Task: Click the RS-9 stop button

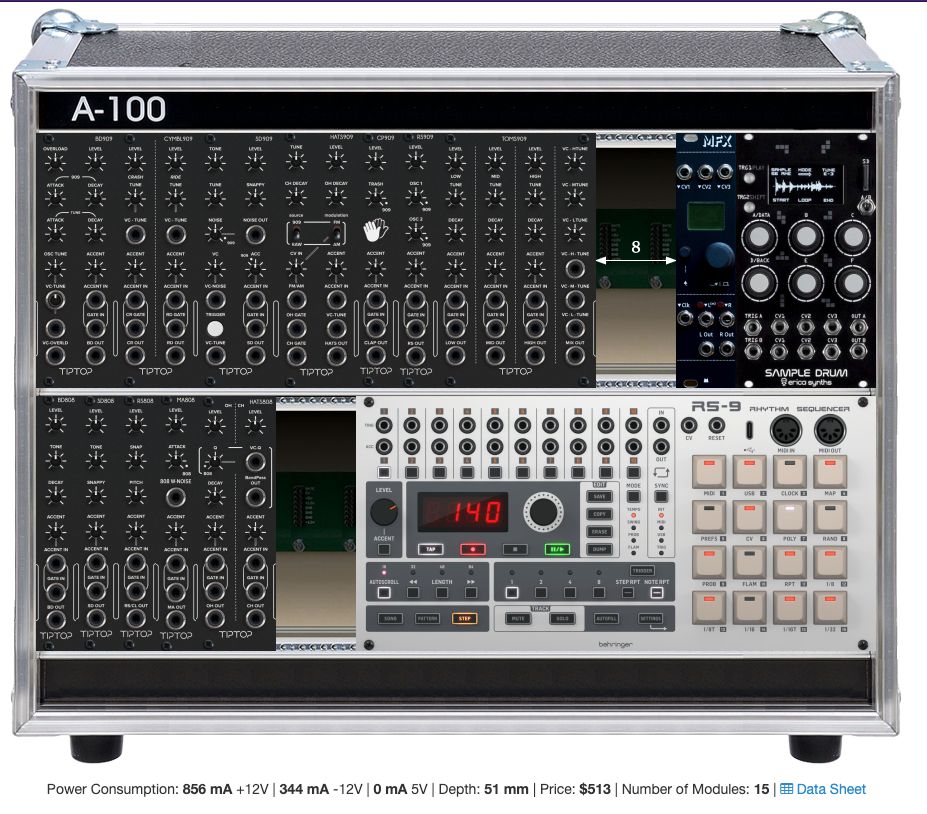Action: point(515,549)
